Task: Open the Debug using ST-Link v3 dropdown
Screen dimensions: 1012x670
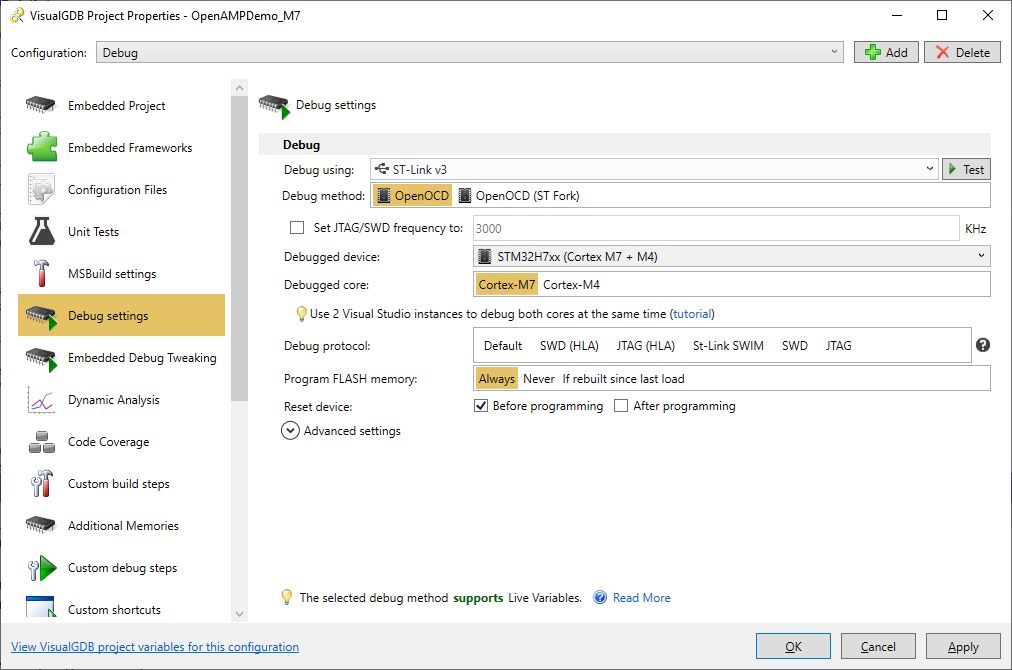Action: (x=654, y=169)
